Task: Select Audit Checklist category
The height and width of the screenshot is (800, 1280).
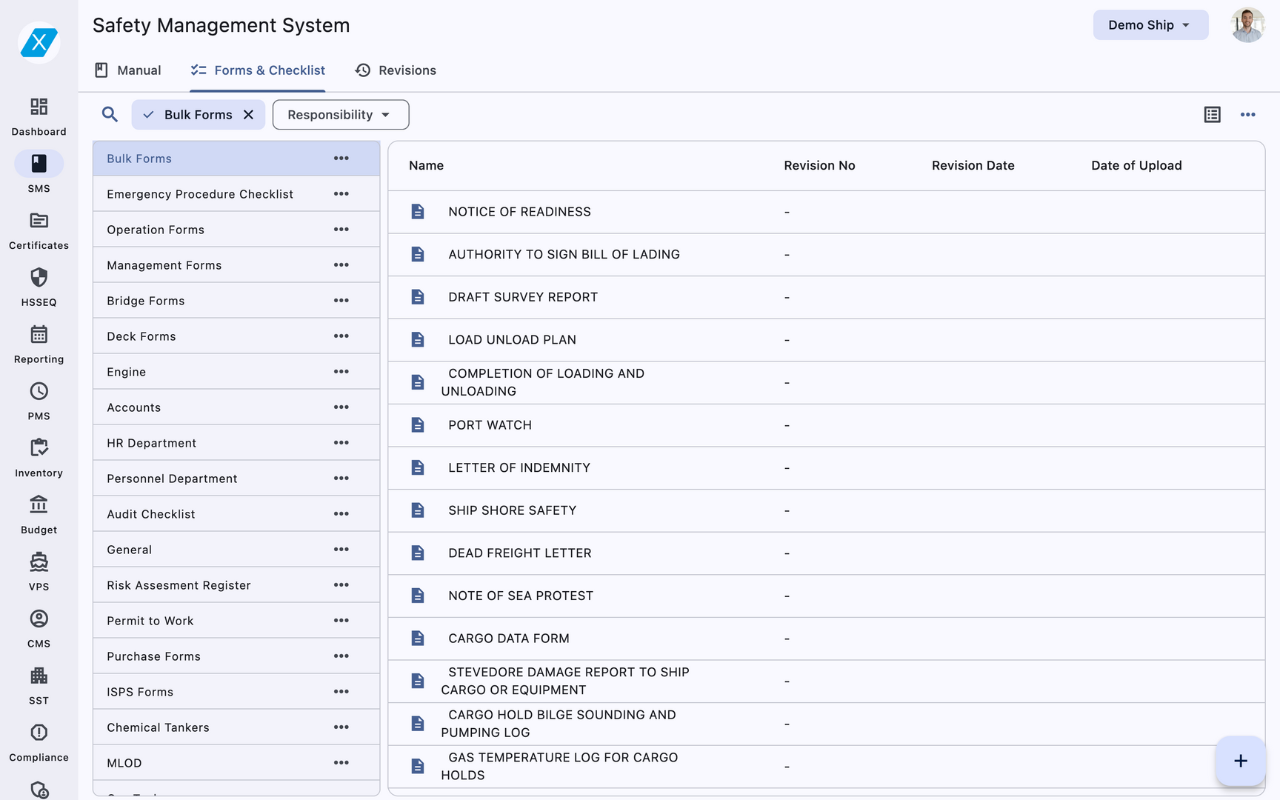Action: pyautogui.click(x=236, y=514)
